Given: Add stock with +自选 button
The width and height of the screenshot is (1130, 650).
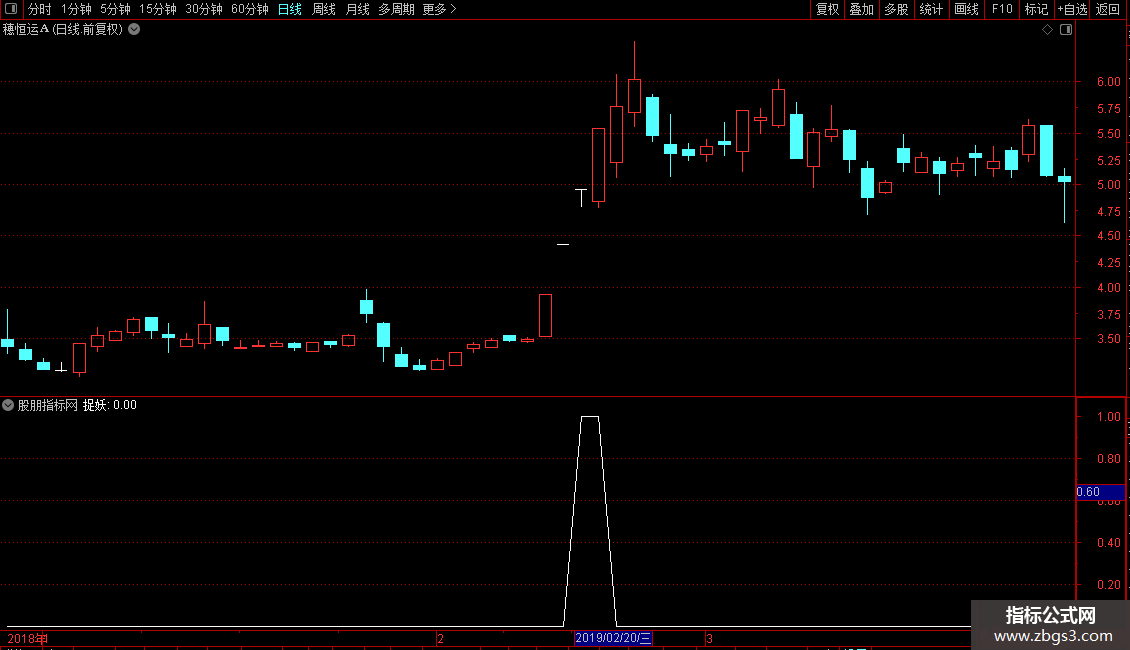Looking at the screenshot, I should (1072, 9).
